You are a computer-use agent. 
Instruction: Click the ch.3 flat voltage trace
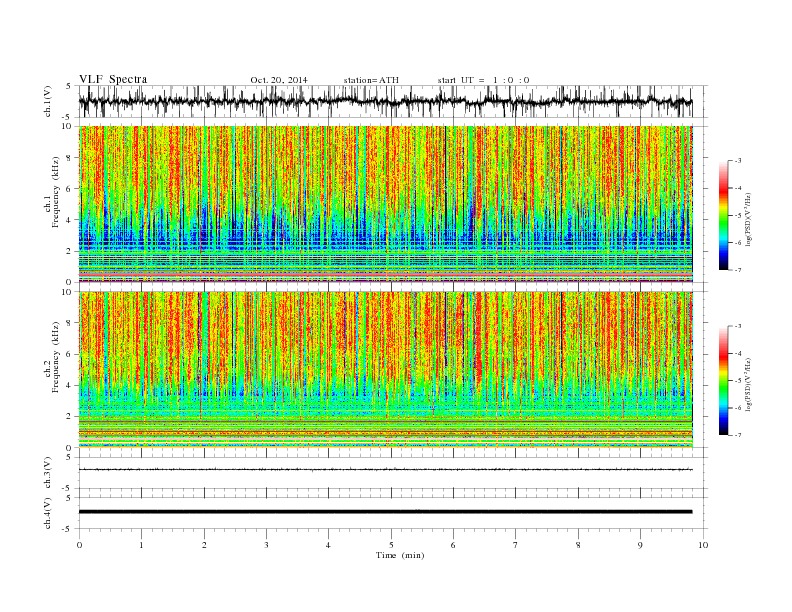pyautogui.click(x=386, y=470)
